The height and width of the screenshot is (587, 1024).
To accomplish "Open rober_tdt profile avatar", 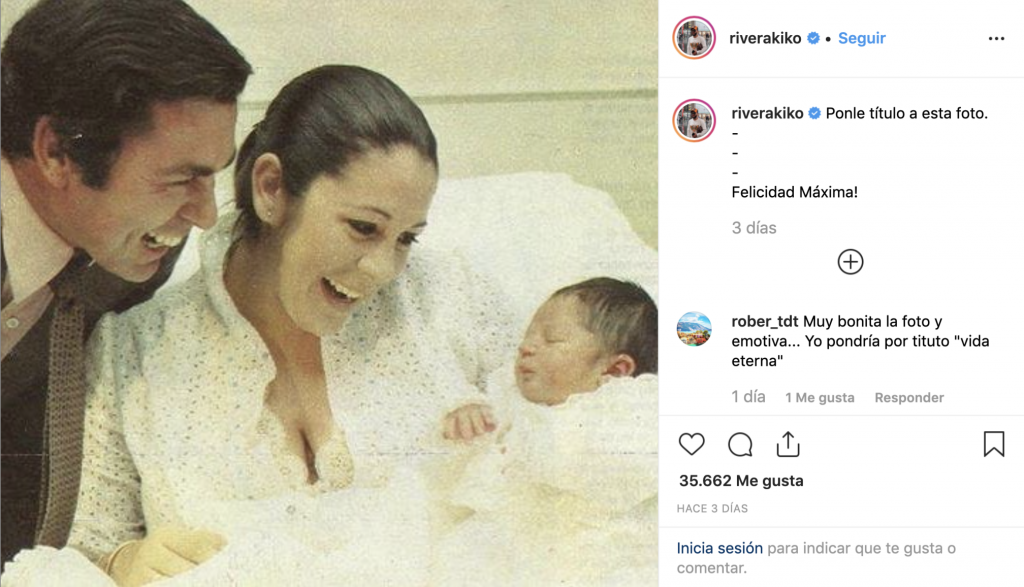I will tap(694, 328).
